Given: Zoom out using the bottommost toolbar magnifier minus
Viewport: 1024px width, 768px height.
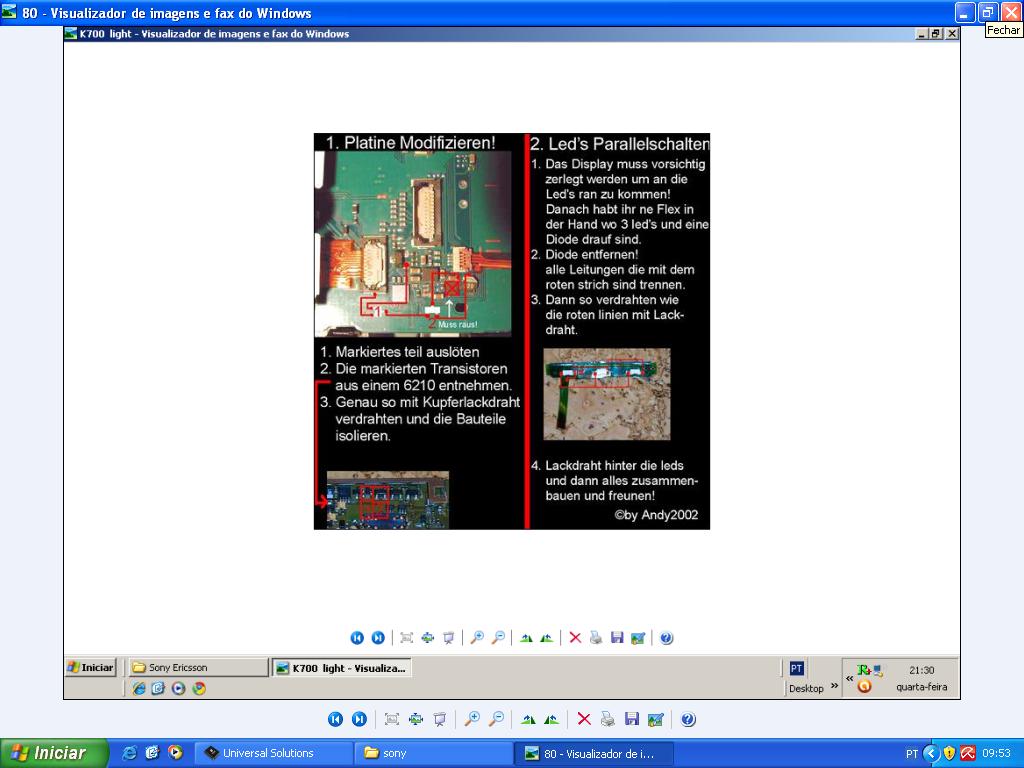Looking at the screenshot, I should tap(496, 719).
